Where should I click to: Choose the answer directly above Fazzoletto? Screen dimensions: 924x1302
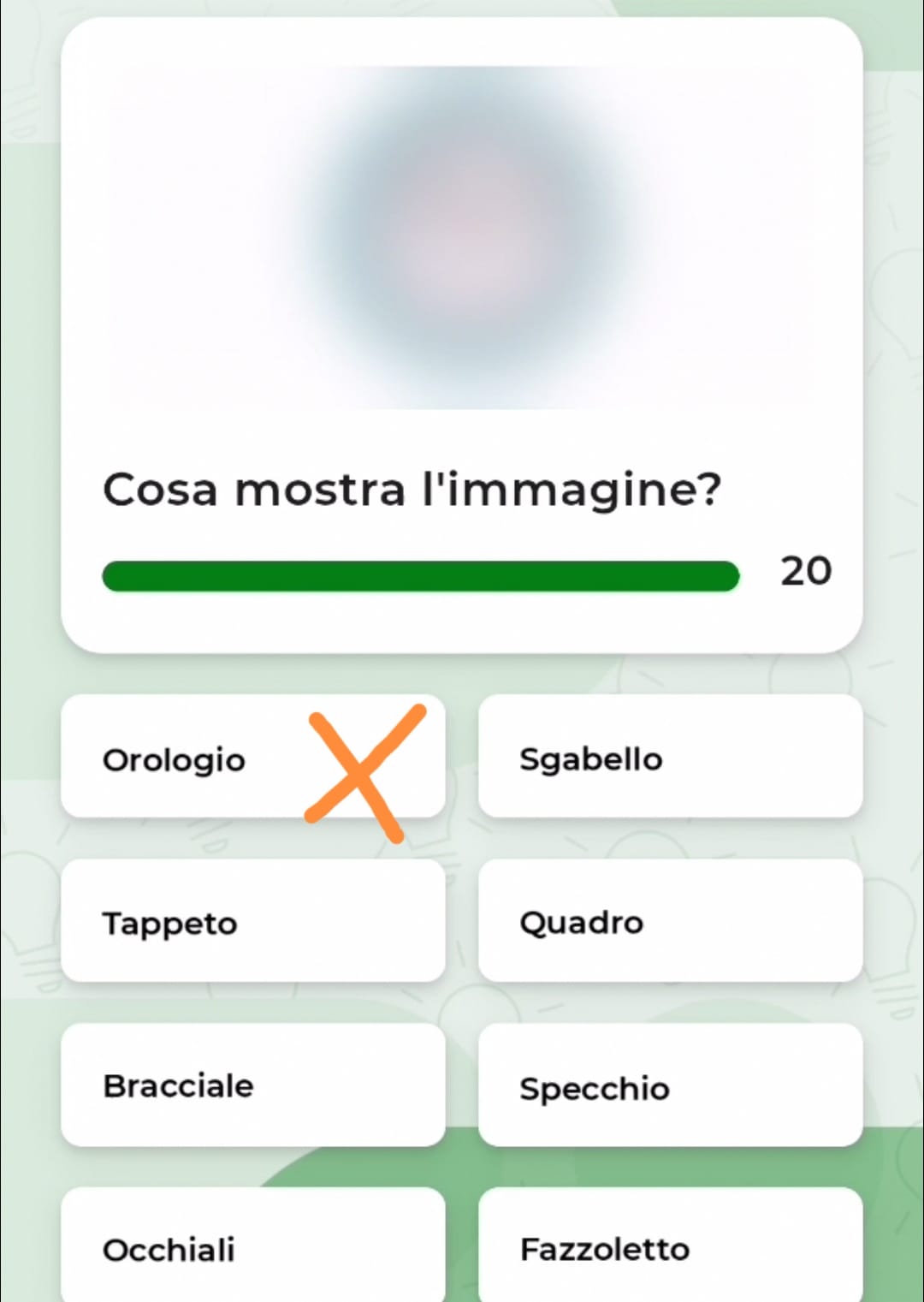tap(670, 1085)
